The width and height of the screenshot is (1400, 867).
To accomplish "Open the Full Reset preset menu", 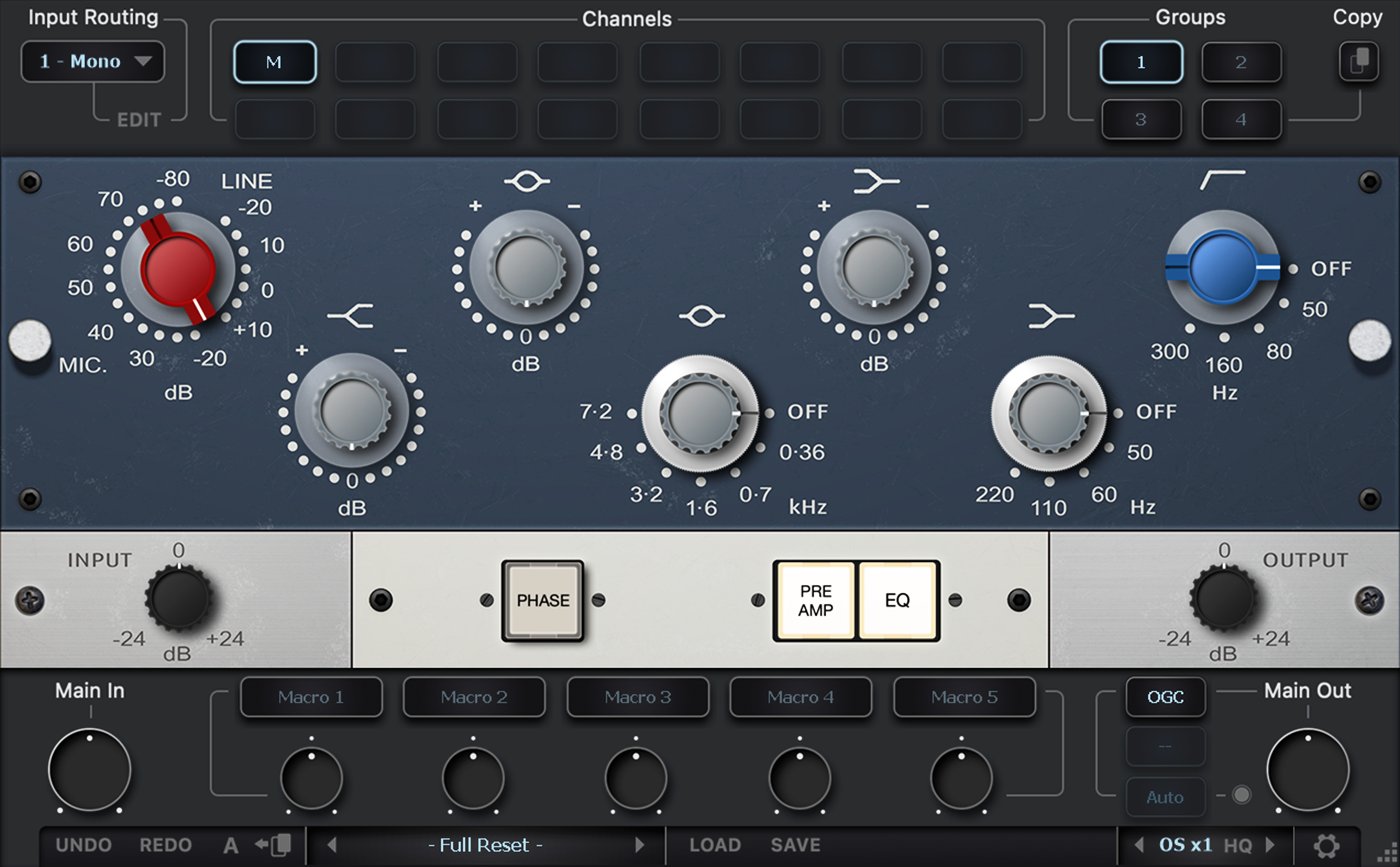I will coord(485,846).
